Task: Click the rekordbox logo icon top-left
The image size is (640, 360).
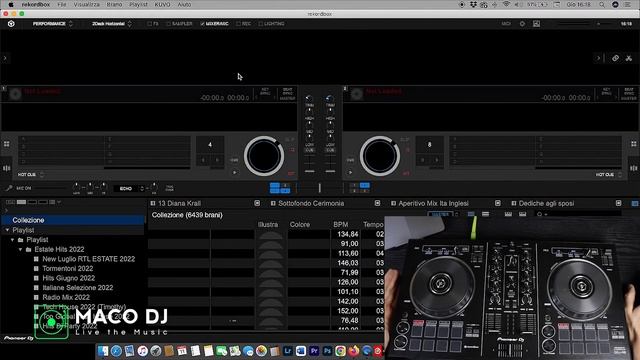Action: click(x=11, y=24)
